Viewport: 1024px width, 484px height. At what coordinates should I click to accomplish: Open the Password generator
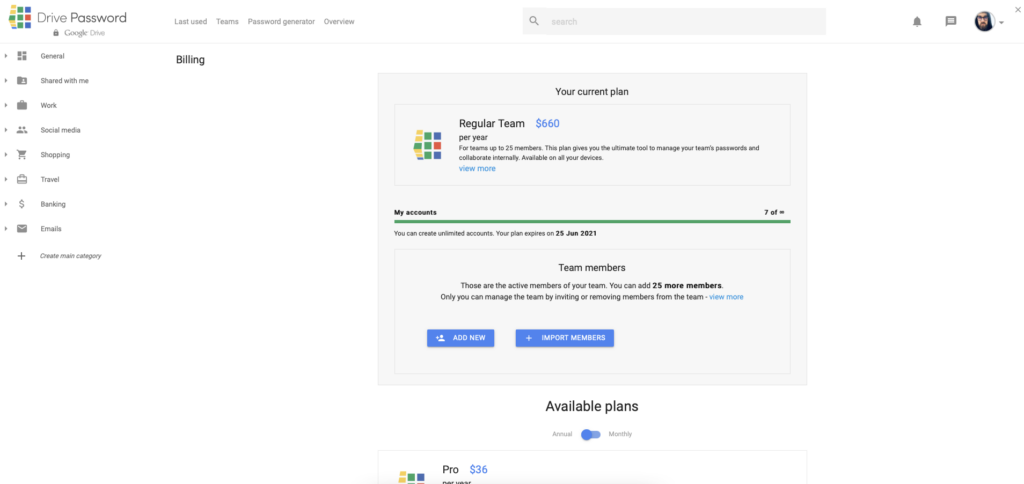[x=281, y=22]
